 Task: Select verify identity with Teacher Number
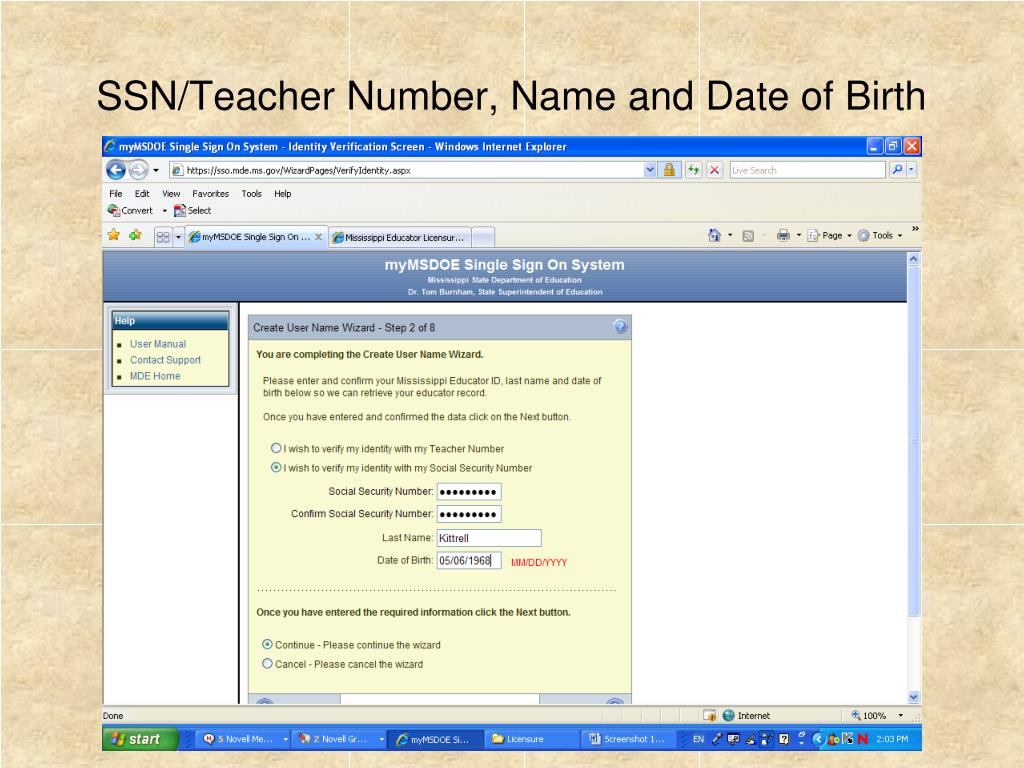(276, 449)
